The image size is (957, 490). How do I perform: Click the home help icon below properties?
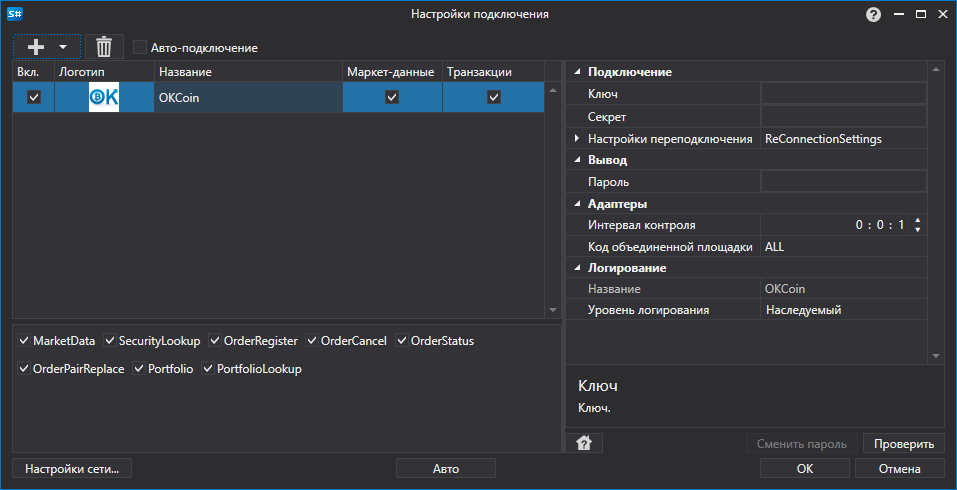click(583, 443)
